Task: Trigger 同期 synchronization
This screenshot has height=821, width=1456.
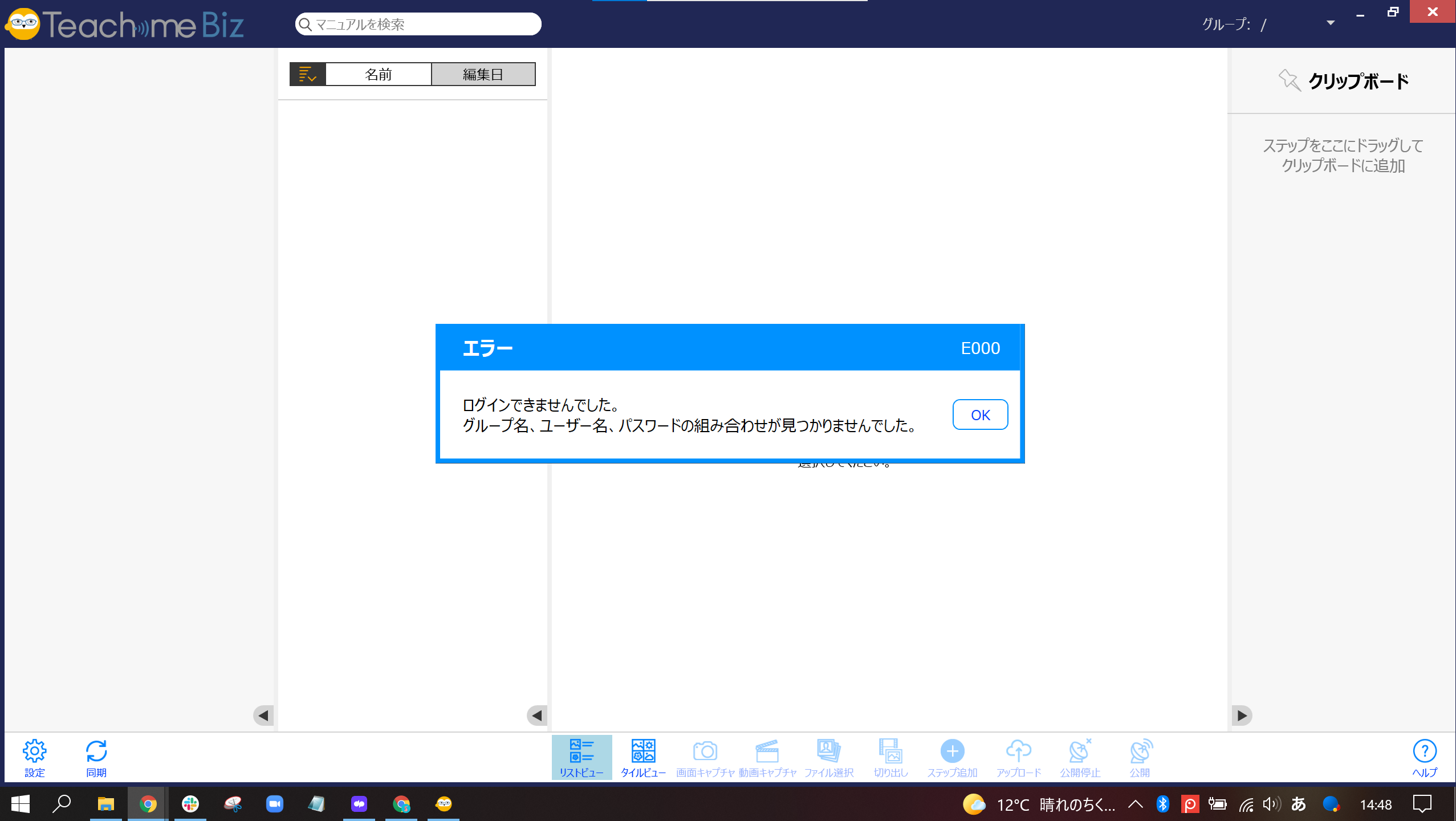Action: click(x=96, y=757)
